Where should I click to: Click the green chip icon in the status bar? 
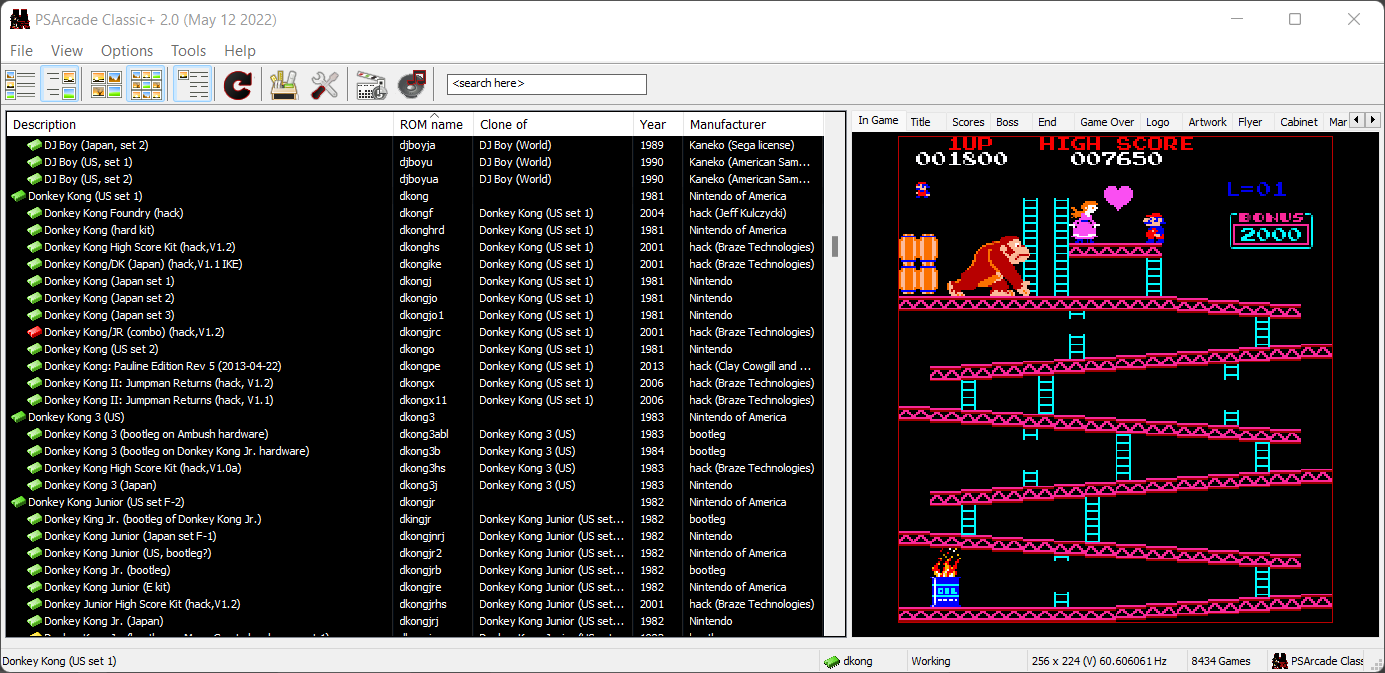830,661
